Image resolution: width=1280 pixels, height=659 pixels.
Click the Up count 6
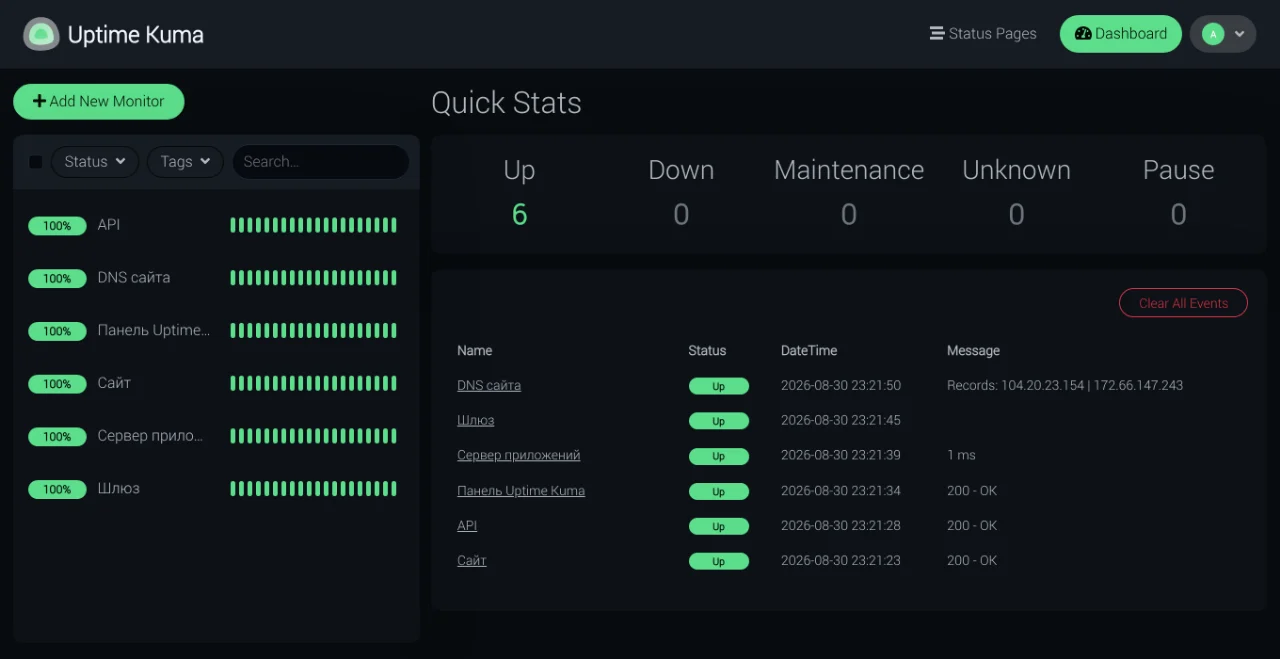(519, 214)
